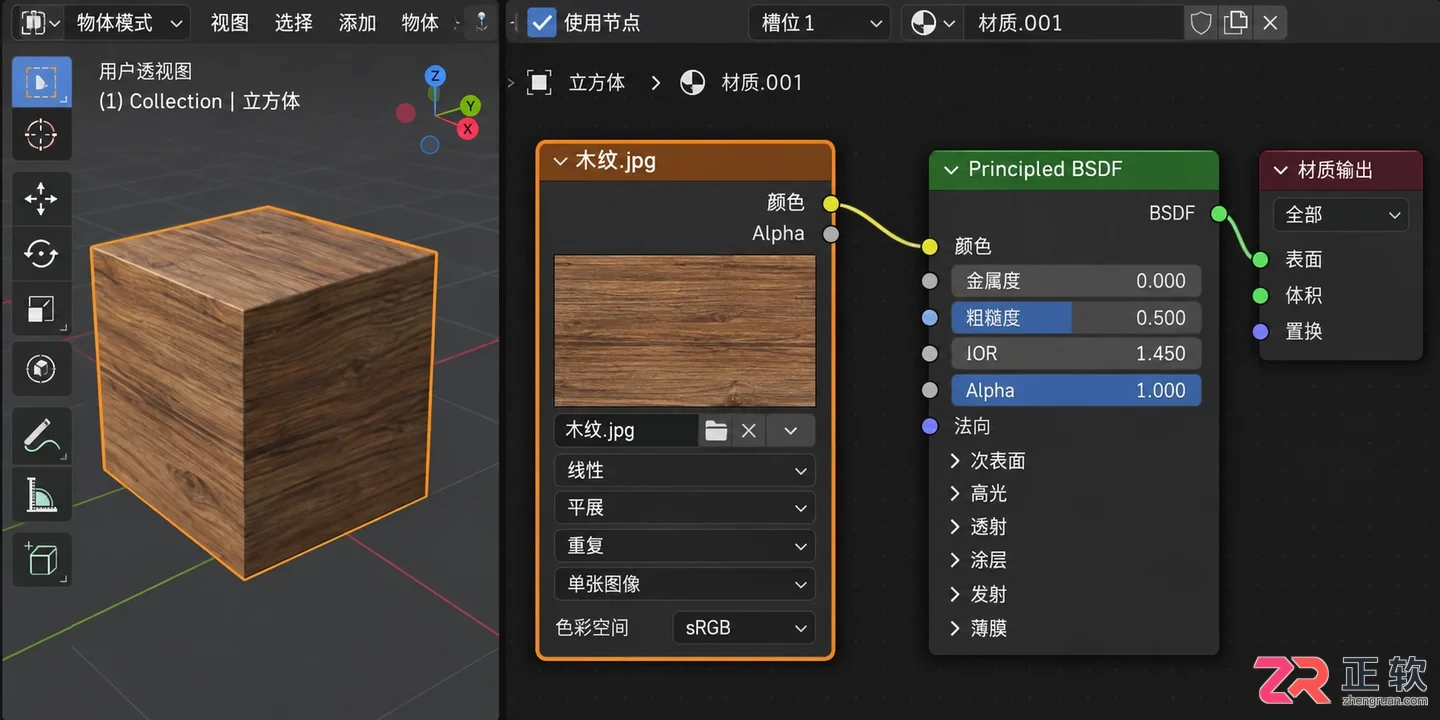The width and height of the screenshot is (1440, 720).
Task: Select the box select tool
Action: pos(41,82)
